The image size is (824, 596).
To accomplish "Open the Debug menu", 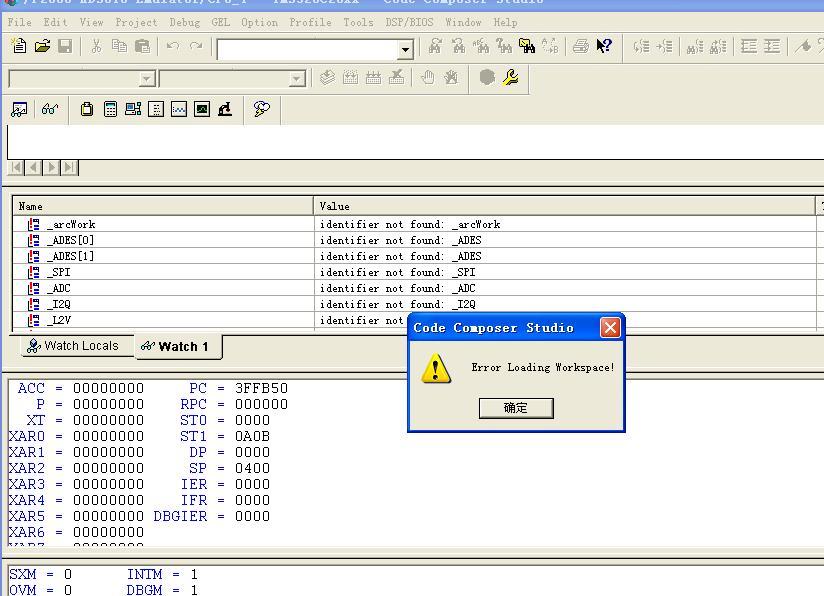I will pos(184,23).
